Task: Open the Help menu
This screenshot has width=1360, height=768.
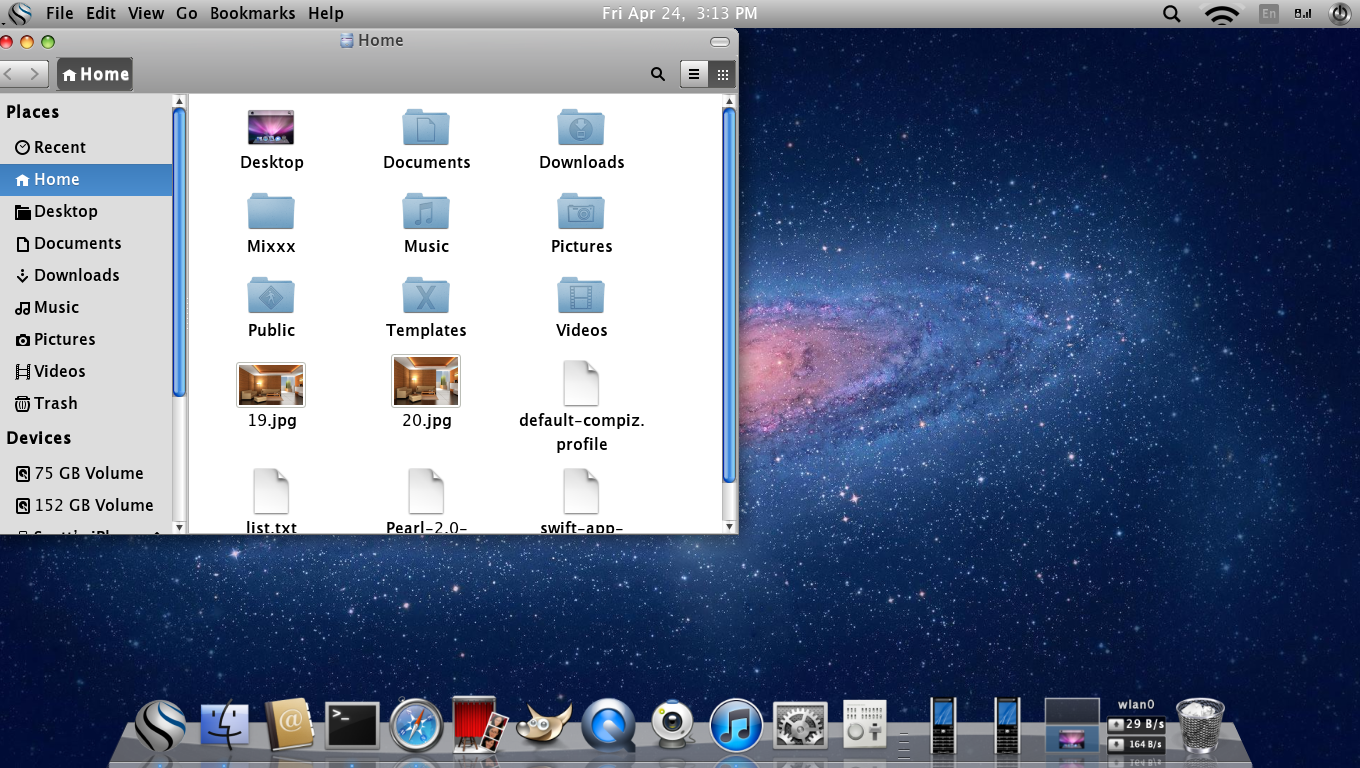Action: tap(326, 13)
